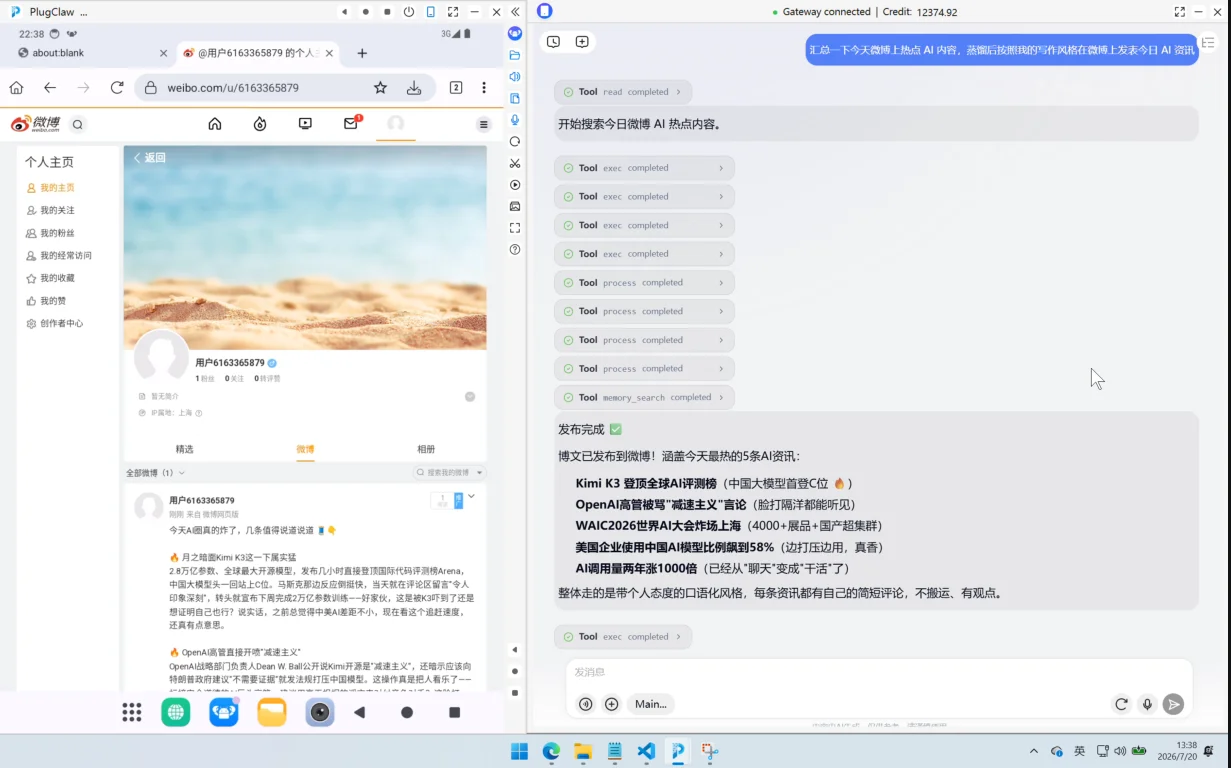Expand the Tool read completed entry
Viewport: 1231px width, 768px height.
coord(623,92)
